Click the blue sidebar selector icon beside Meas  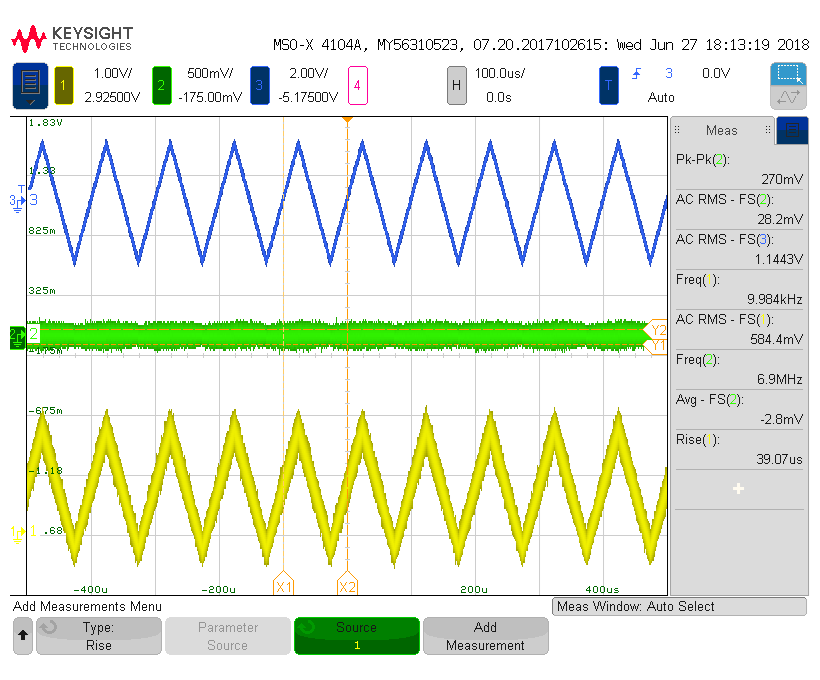point(792,130)
